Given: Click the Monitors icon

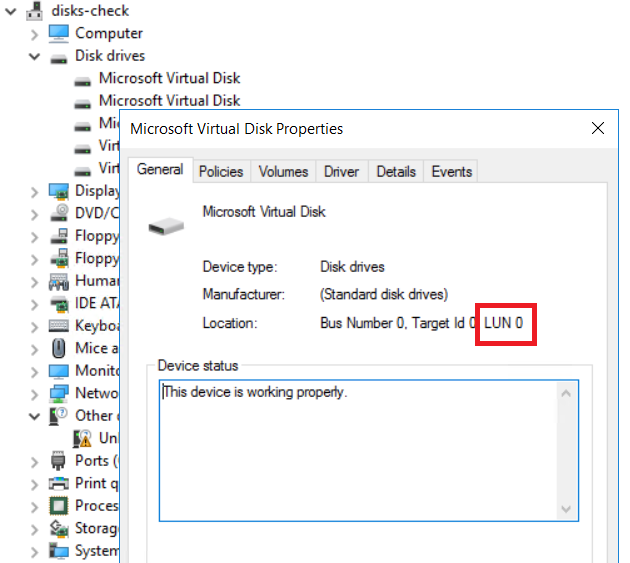Looking at the screenshot, I should pos(59,371).
